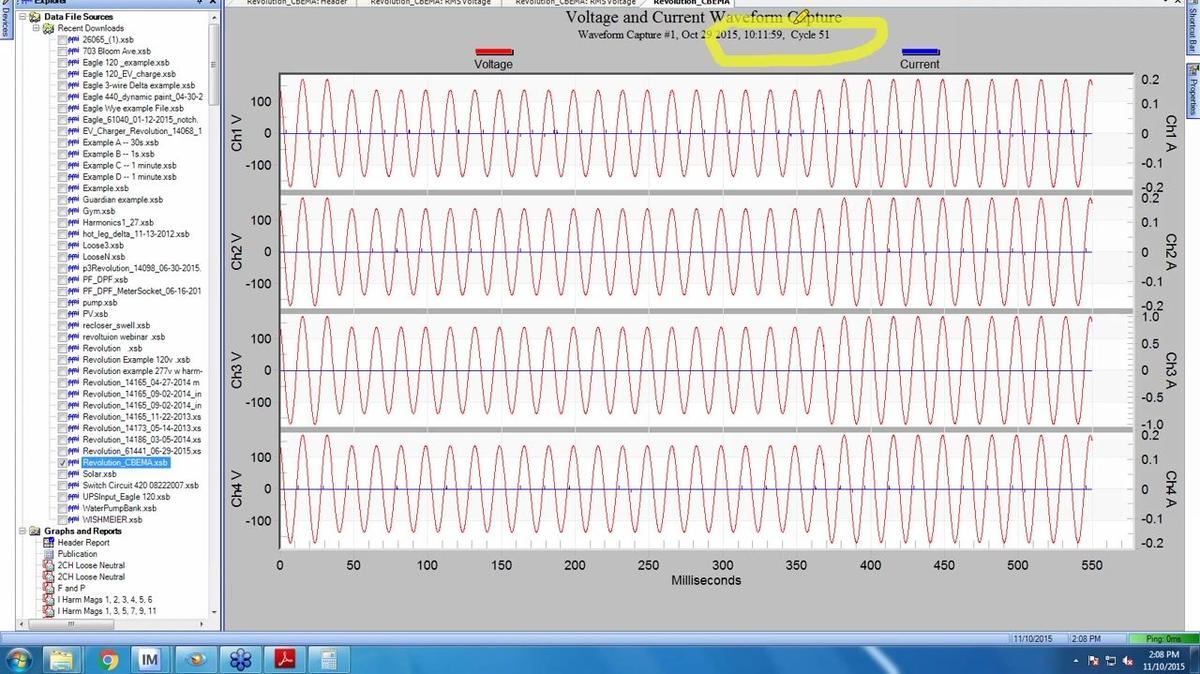Uncheck the Revolution_CBEMA.xsb file checkbox
The image size is (1200, 674).
[64, 463]
